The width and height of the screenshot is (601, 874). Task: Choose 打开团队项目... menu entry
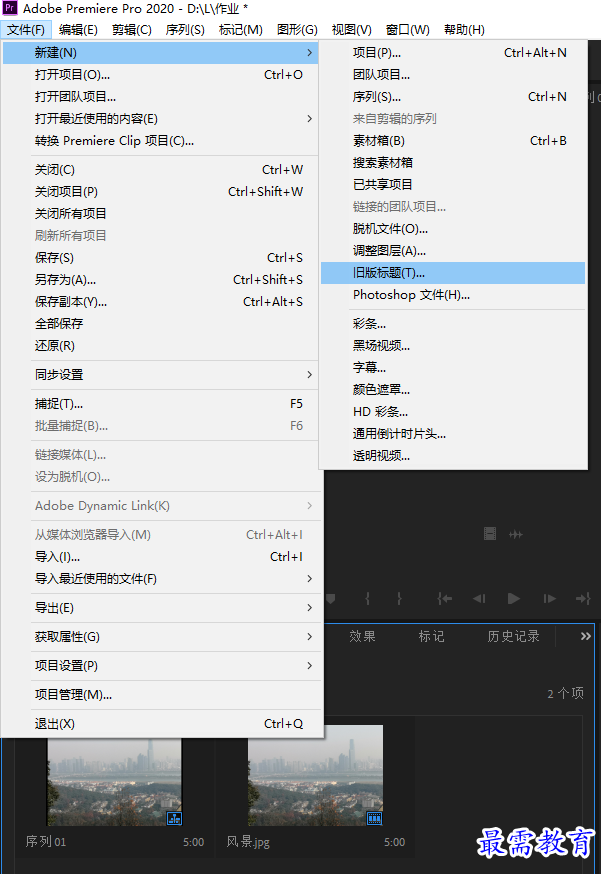pos(161,97)
